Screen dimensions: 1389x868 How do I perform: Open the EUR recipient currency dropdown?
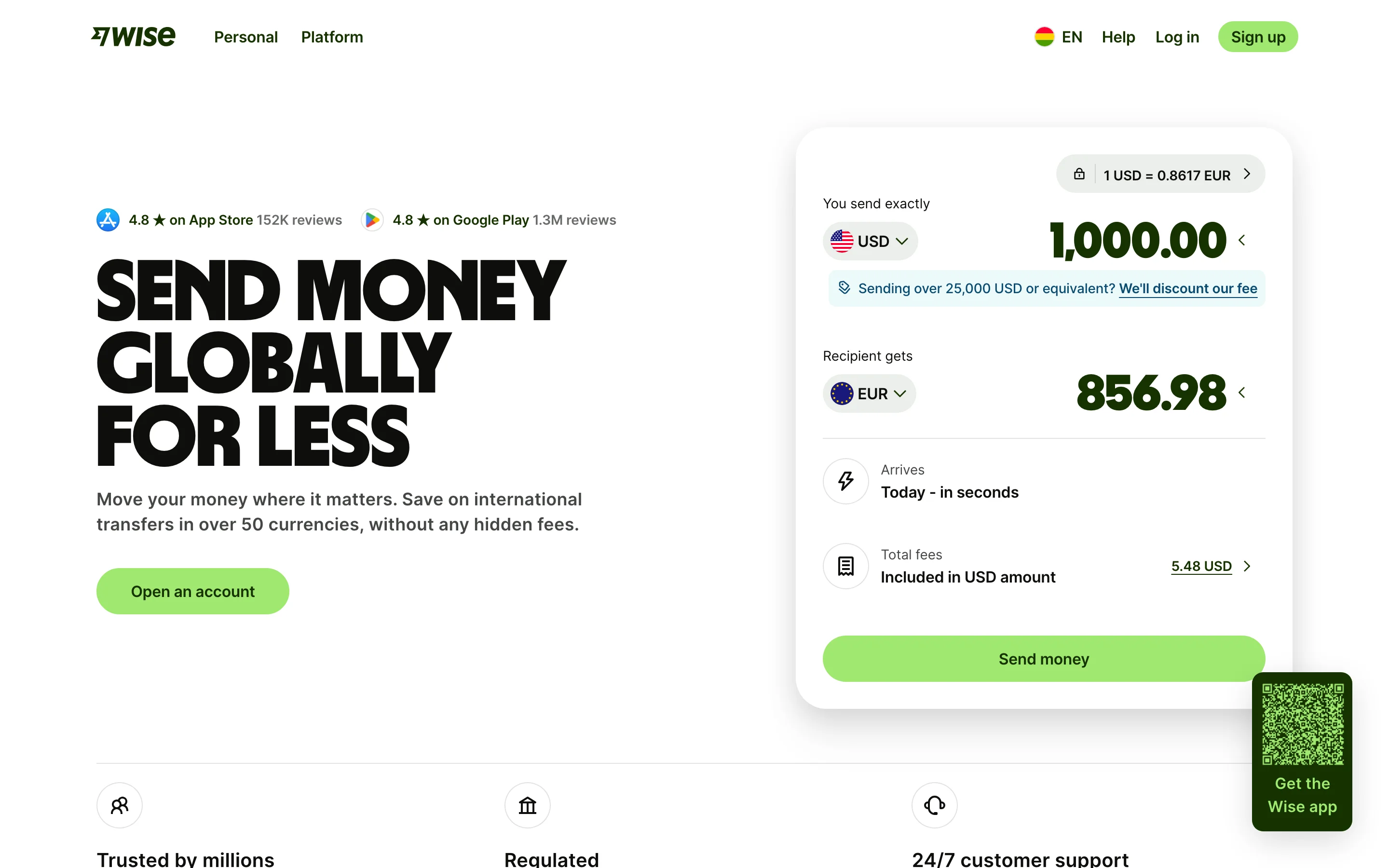[869, 394]
